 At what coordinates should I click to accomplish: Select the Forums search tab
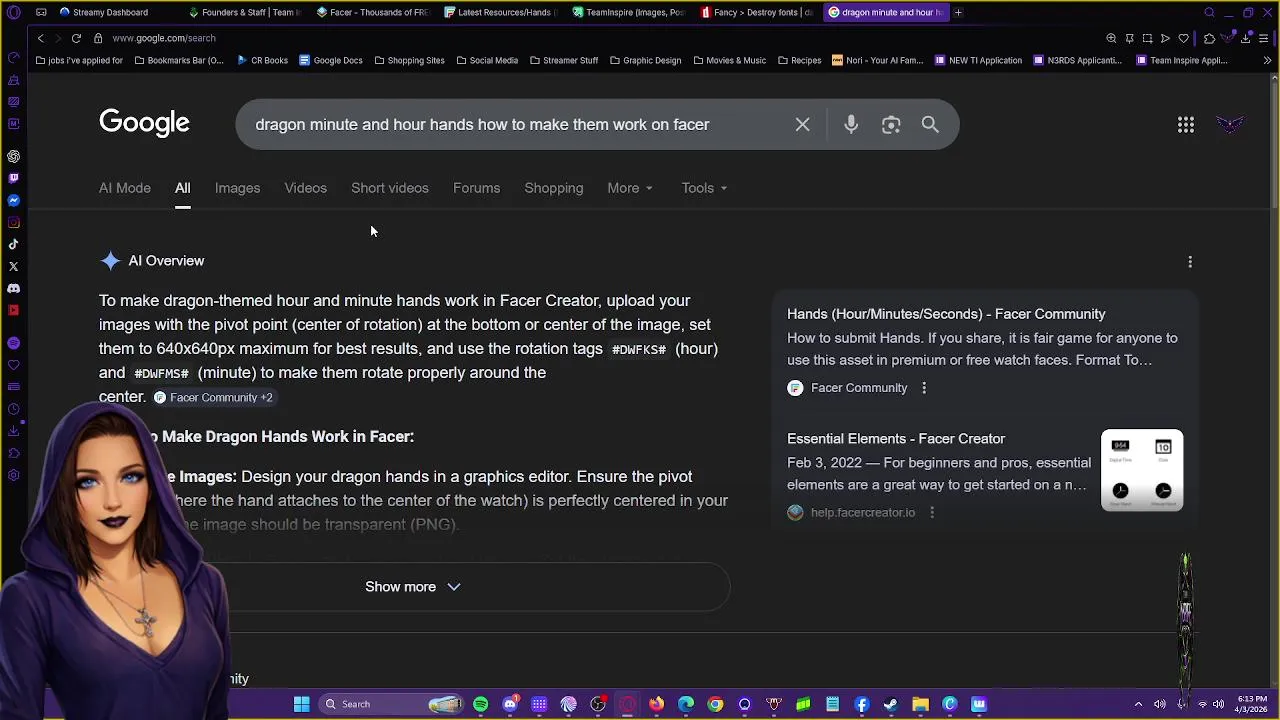coord(476,188)
